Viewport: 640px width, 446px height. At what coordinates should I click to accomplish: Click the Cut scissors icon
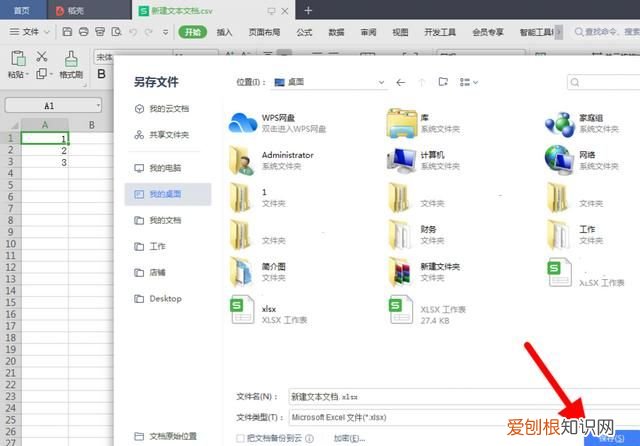[x=42, y=56]
